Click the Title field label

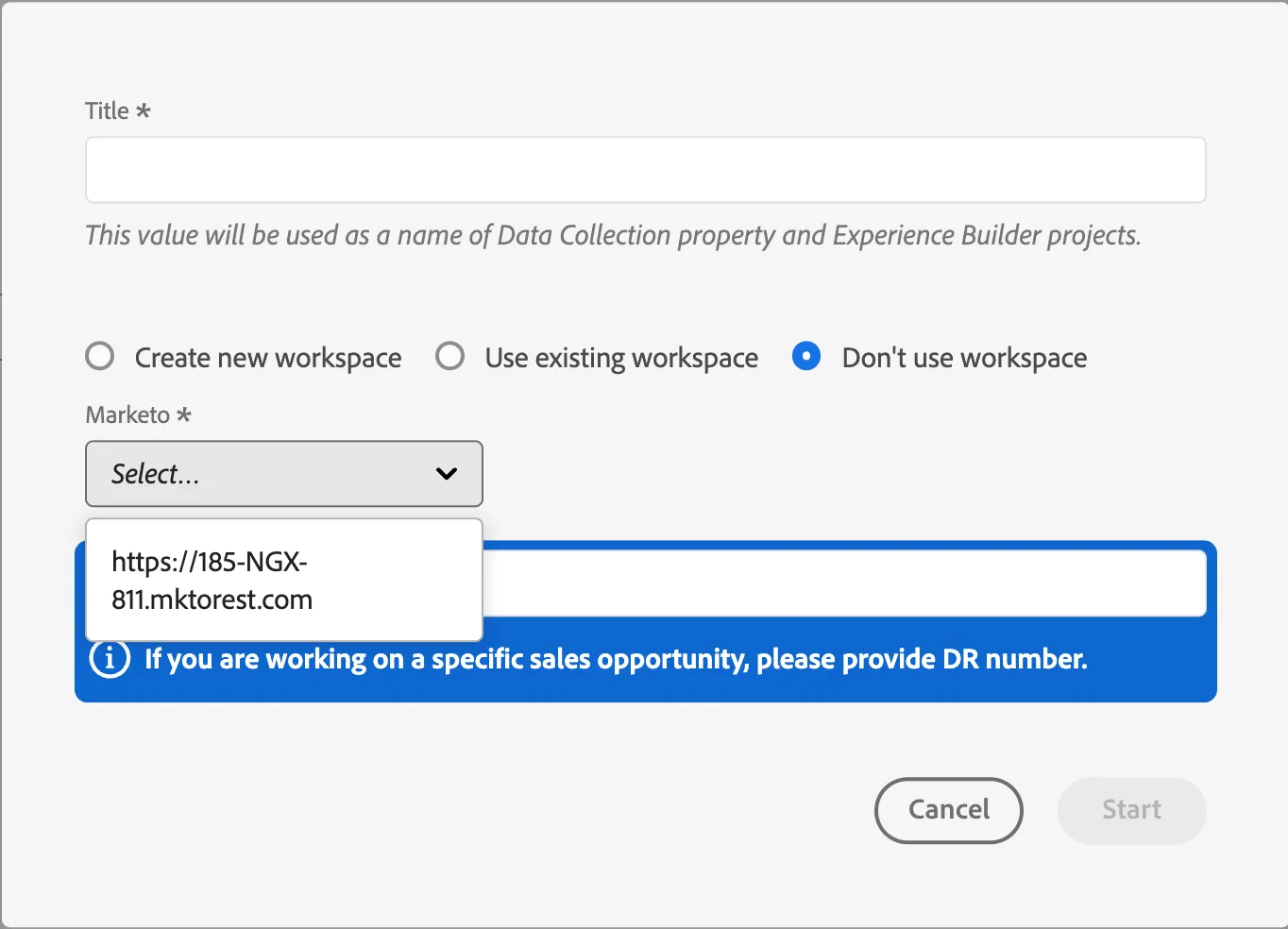point(107,111)
